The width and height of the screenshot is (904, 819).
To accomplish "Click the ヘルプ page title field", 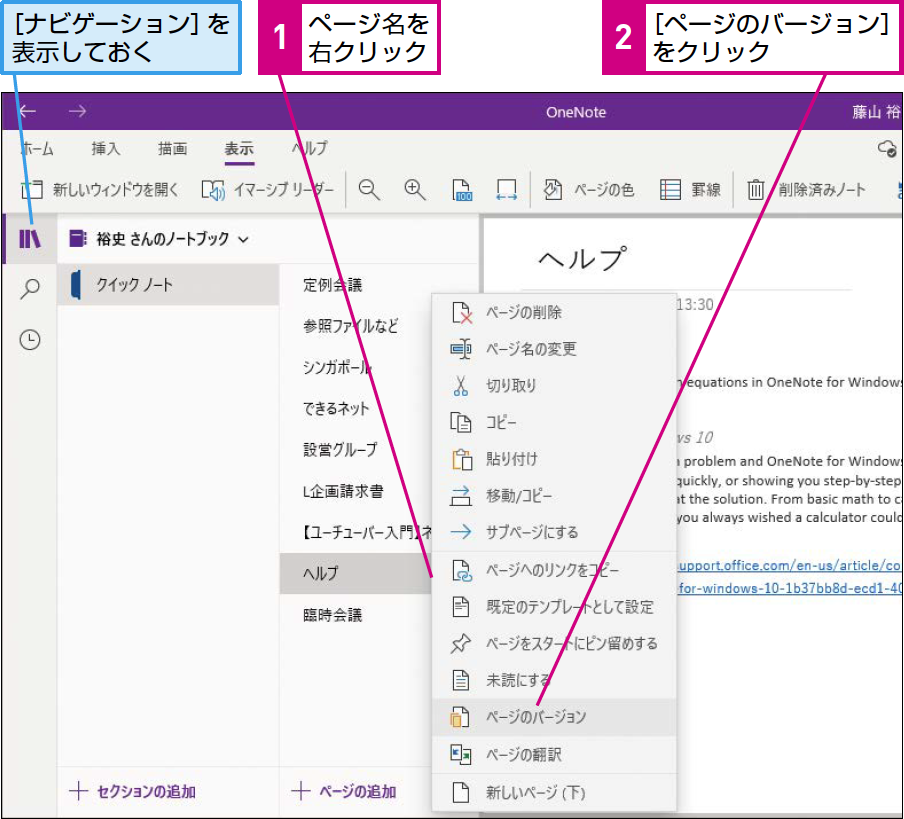I will pos(582,259).
